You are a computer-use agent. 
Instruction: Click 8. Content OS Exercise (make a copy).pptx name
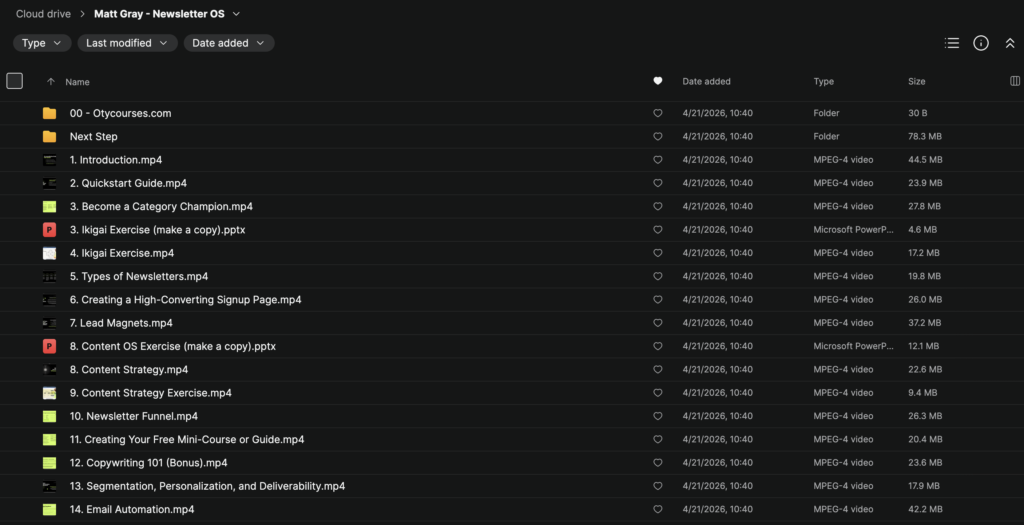coord(172,346)
